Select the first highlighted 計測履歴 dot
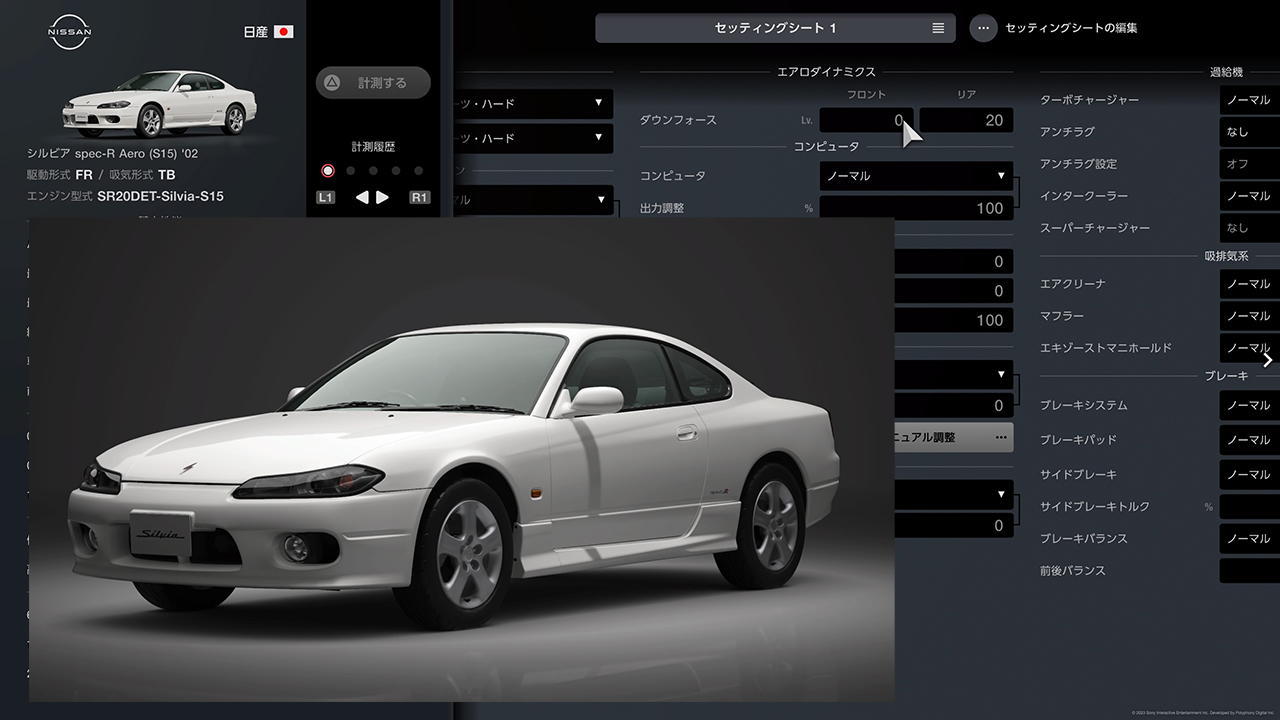The image size is (1280, 720). (328, 171)
